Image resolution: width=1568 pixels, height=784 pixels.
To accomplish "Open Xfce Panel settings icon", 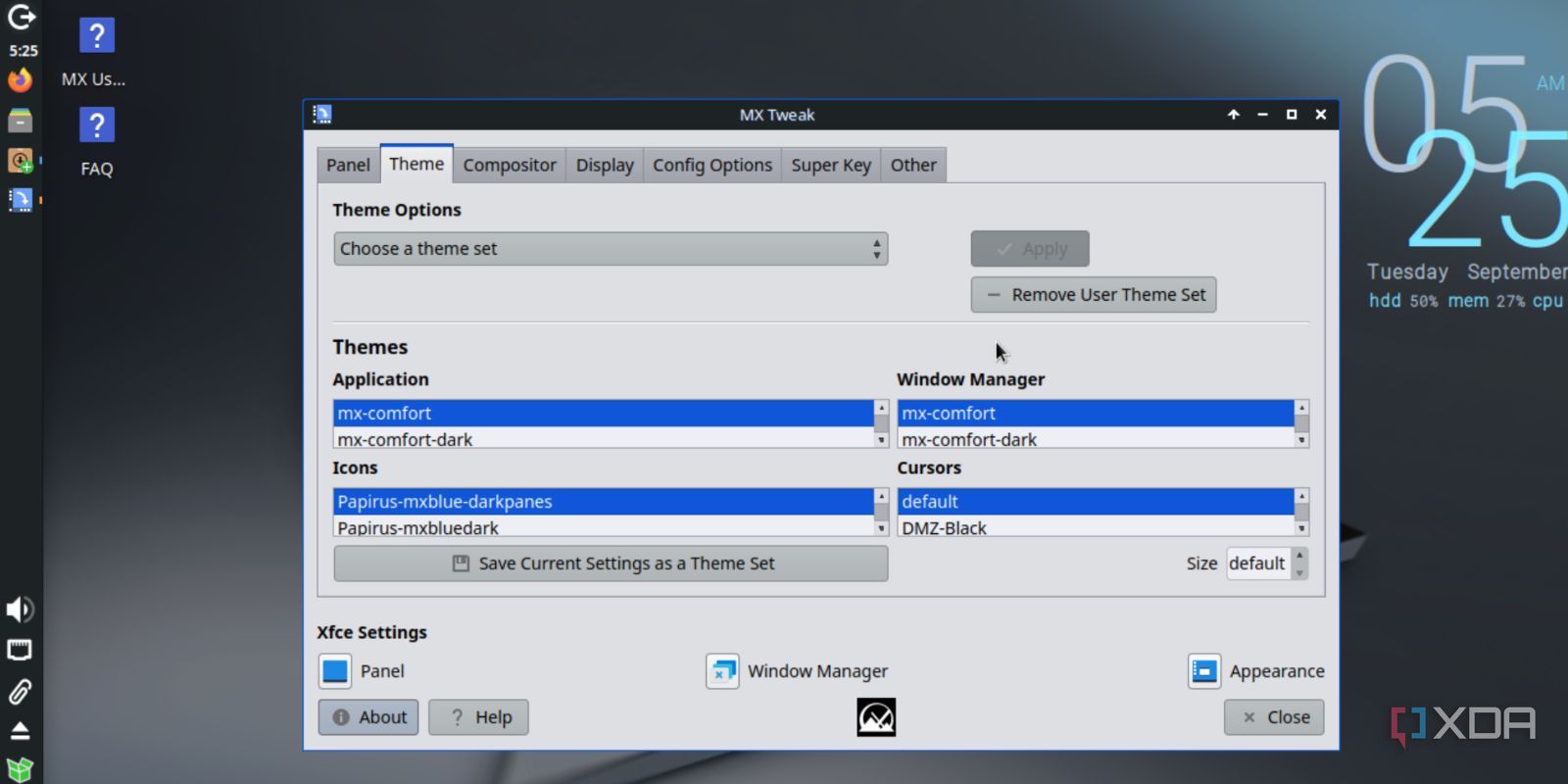I will click(335, 671).
